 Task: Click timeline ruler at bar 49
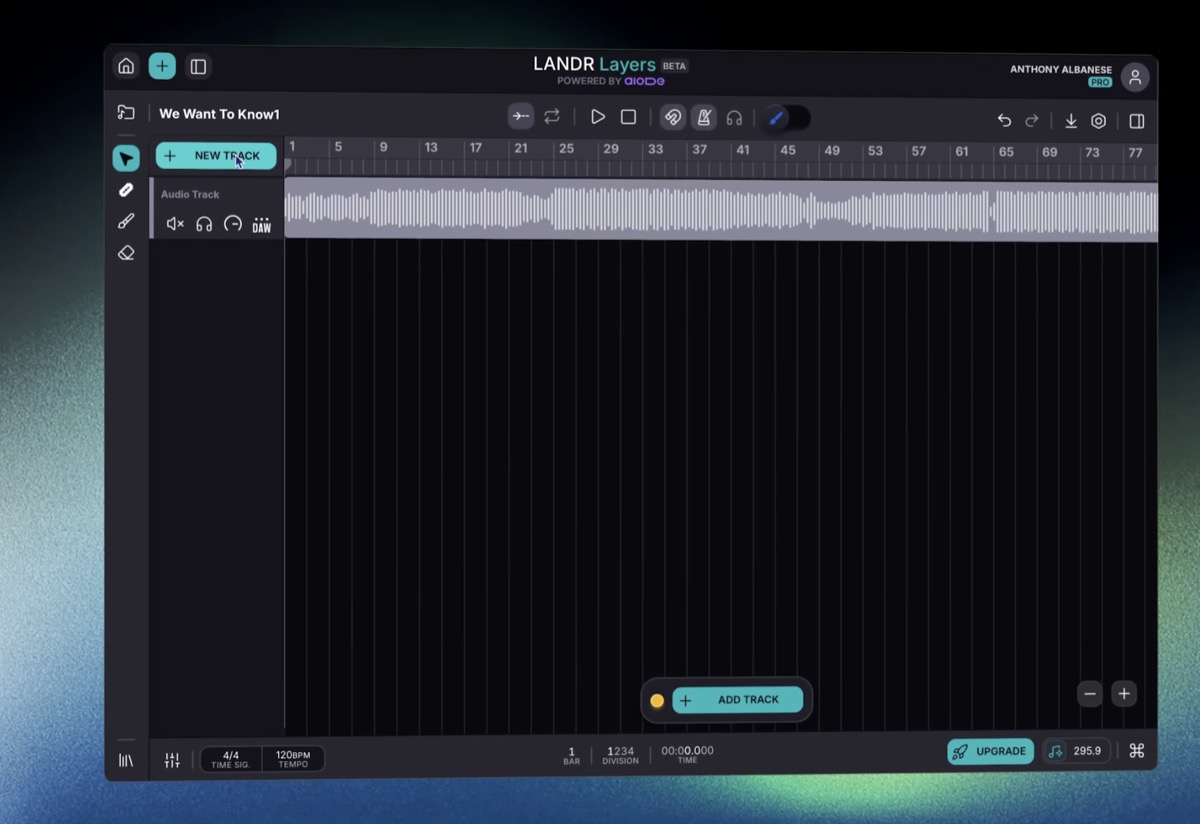[x=832, y=151]
